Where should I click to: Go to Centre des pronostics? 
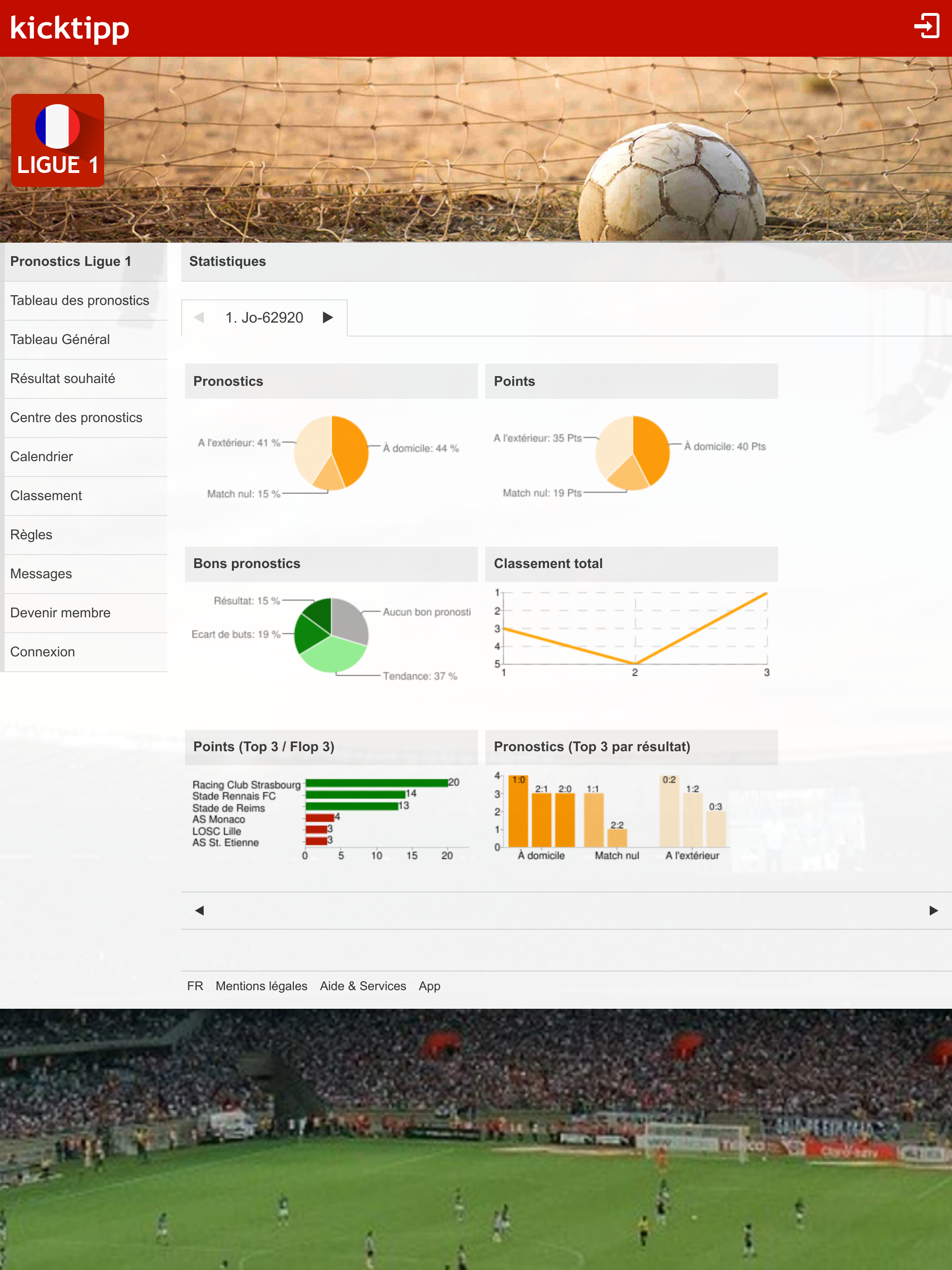76,417
